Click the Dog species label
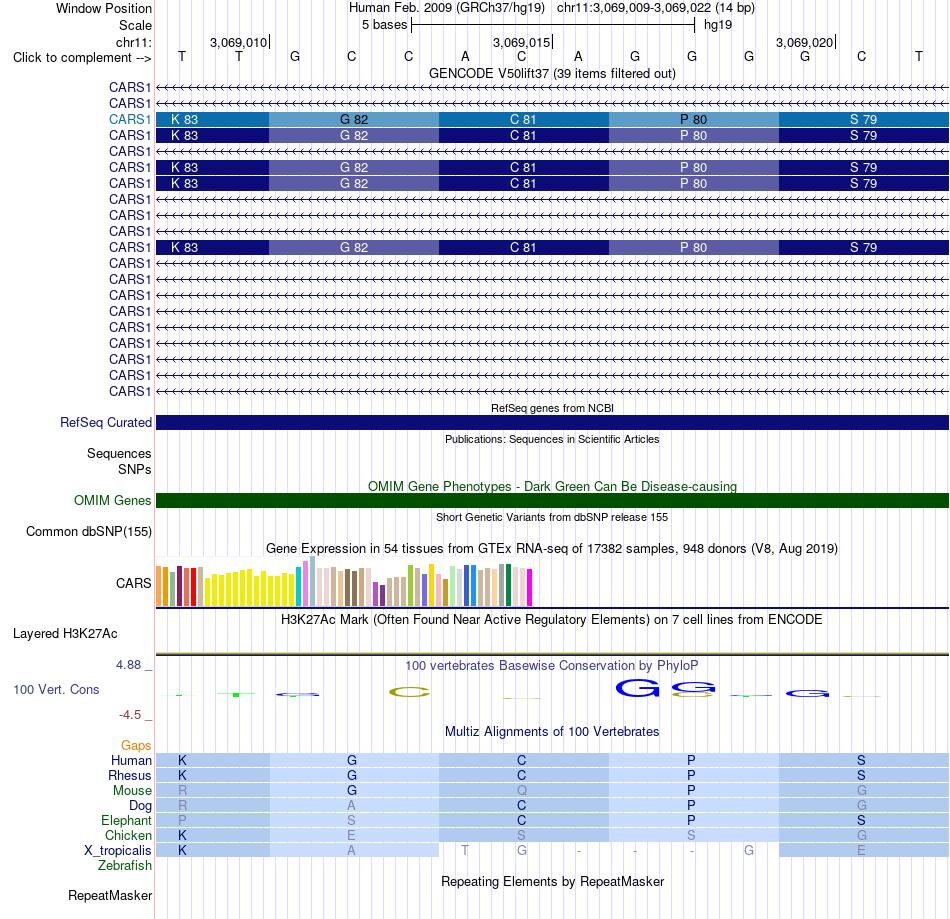Viewport: 950px width, 919px height. (x=140, y=805)
